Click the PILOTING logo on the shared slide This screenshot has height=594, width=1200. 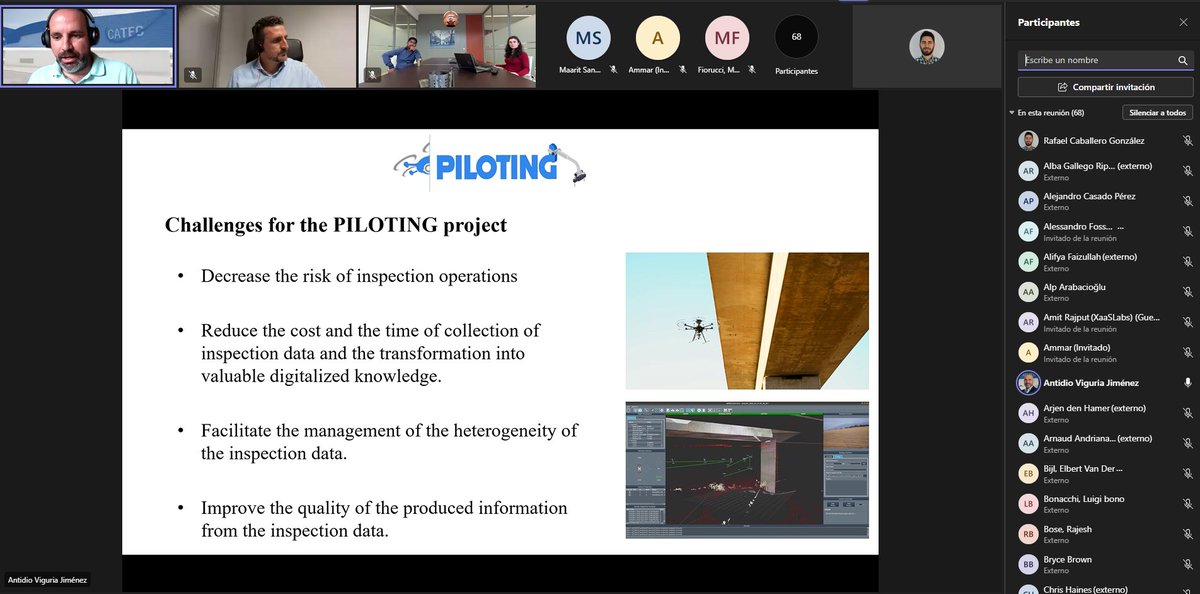(x=490, y=163)
